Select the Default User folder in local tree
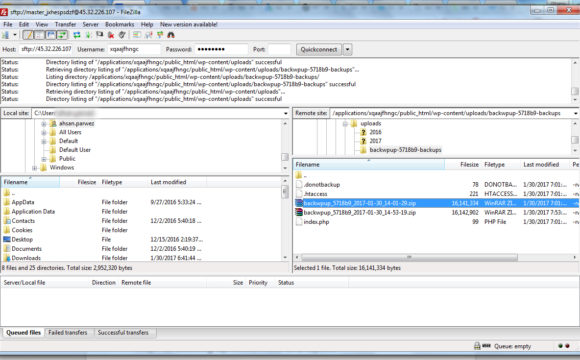580x360 pixels. click(x=75, y=150)
